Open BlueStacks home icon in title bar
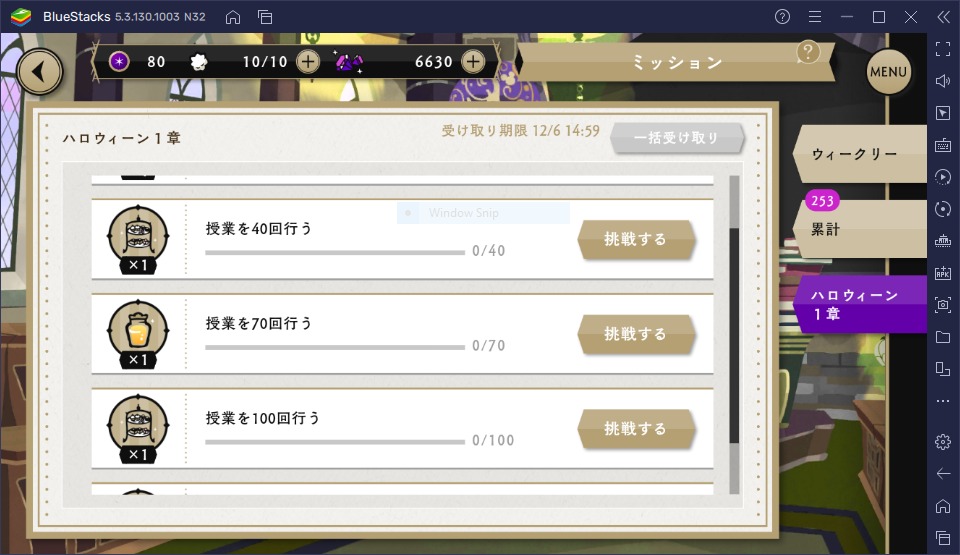 pyautogui.click(x=233, y=17)
